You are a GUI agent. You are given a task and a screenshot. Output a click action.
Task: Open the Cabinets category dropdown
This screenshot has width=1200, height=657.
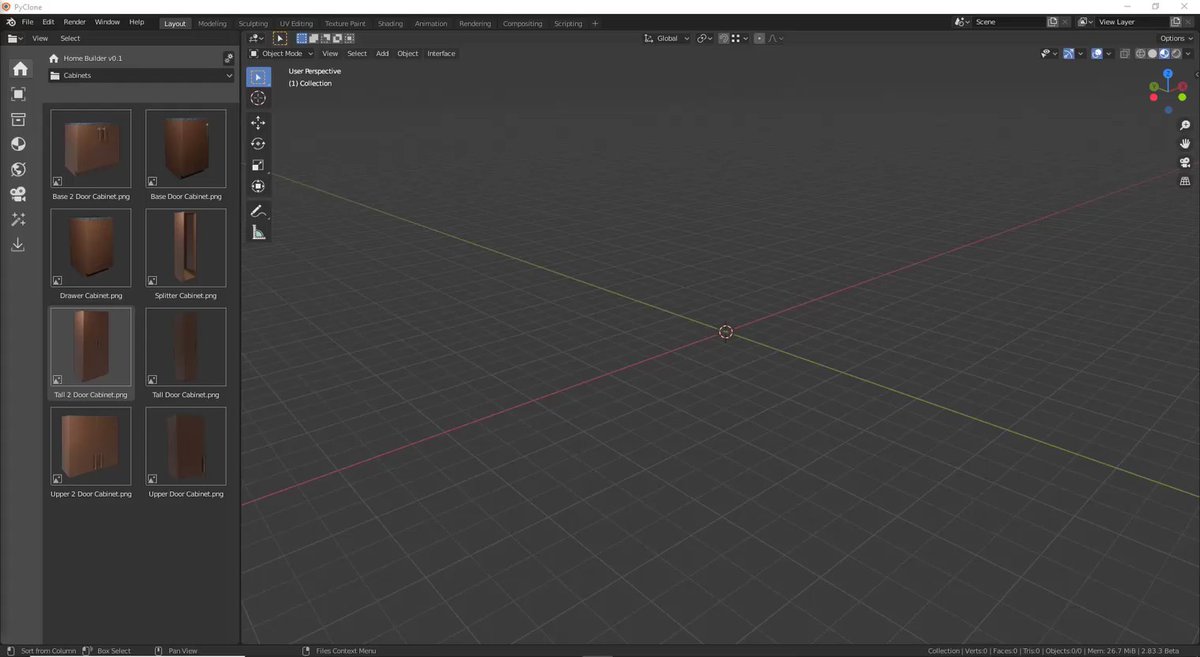(x=141, y=75)
